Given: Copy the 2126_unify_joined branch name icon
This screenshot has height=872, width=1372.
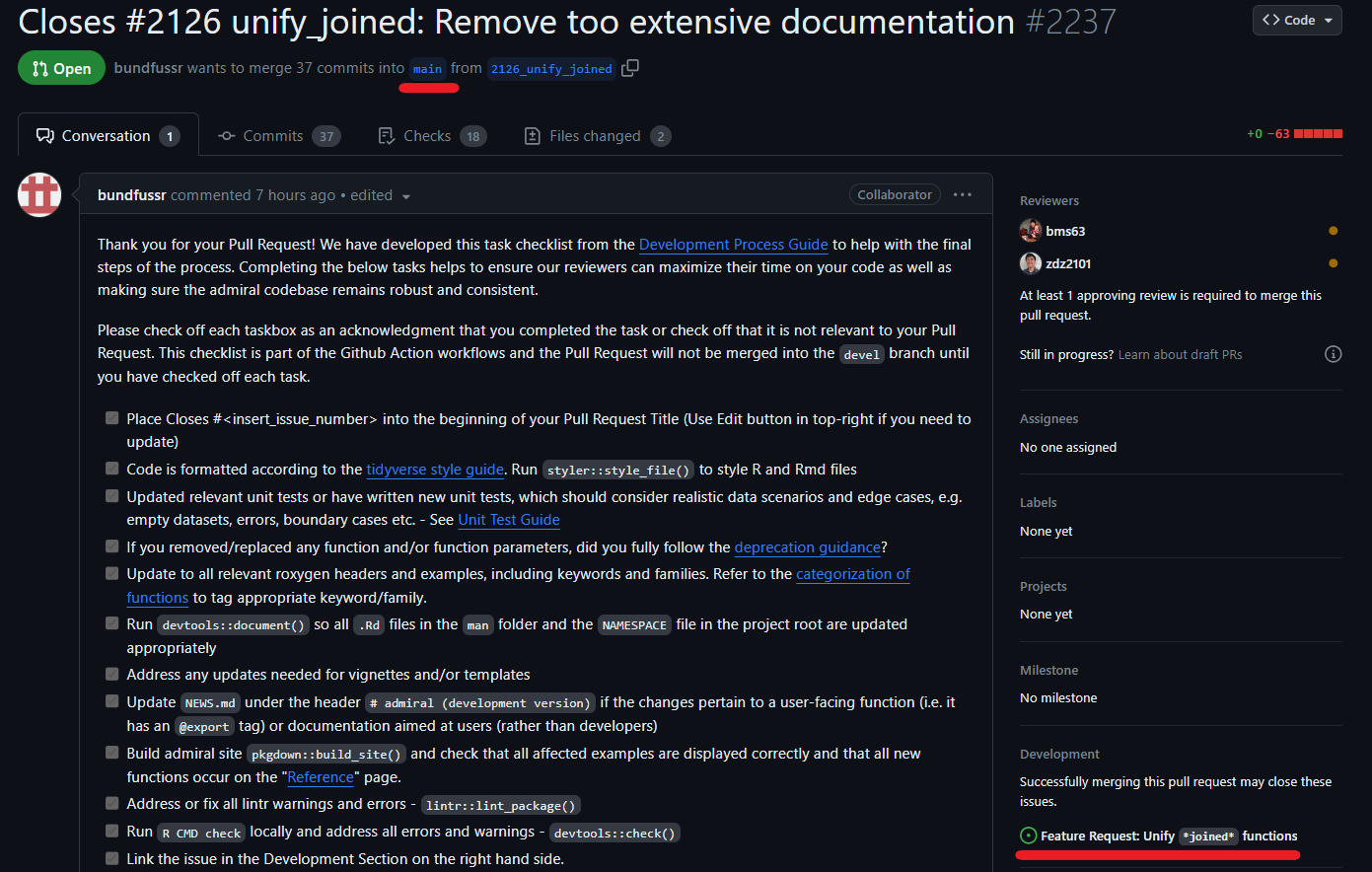Looking at the screenshot, I should [630, 68].
